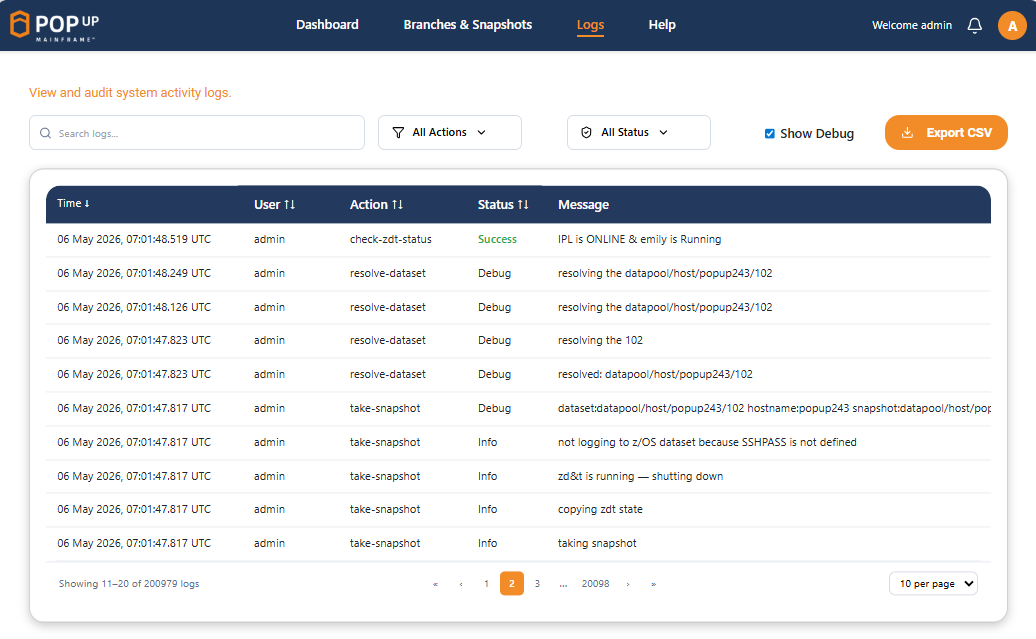Jump to the last page of logs

coord(653,584)
